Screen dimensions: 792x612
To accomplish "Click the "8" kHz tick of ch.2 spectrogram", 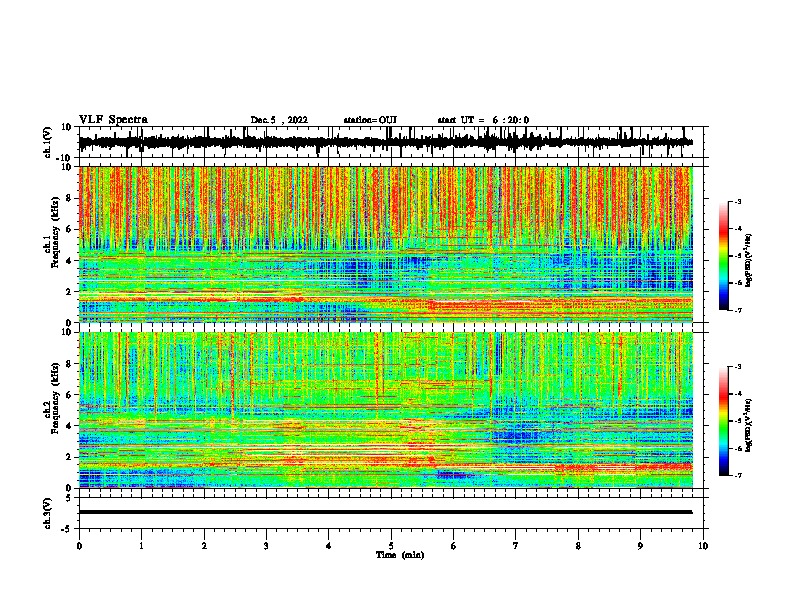I will (x=69, y=363).
